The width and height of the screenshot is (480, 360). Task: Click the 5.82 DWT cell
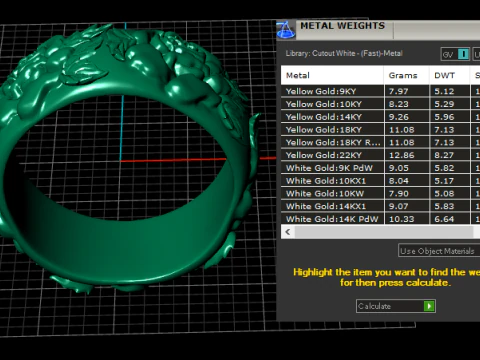point(449,168)
